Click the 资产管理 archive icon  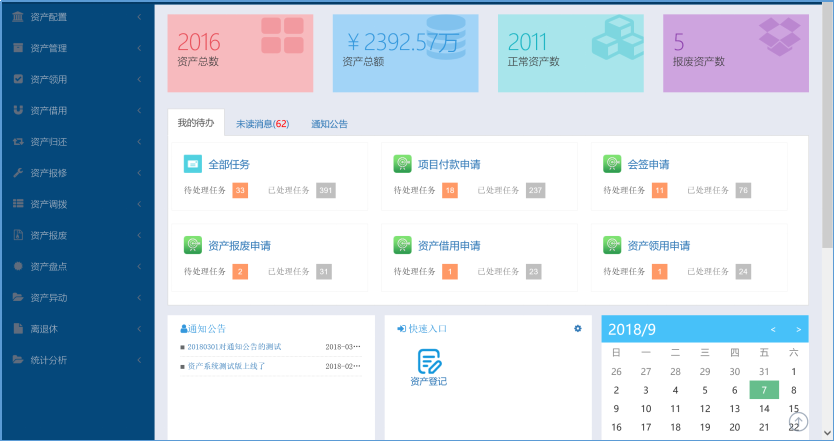18,48
